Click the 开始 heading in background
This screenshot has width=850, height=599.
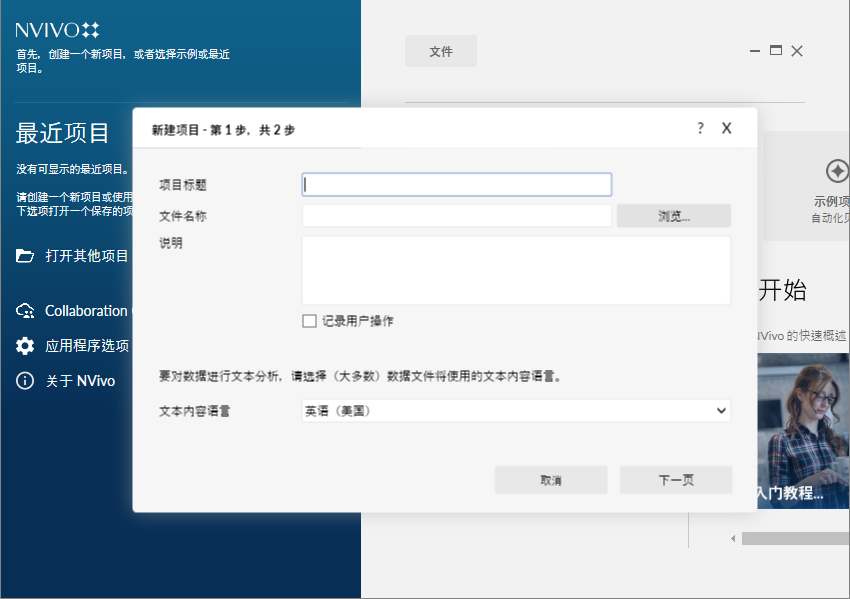[x=782, y=290]
